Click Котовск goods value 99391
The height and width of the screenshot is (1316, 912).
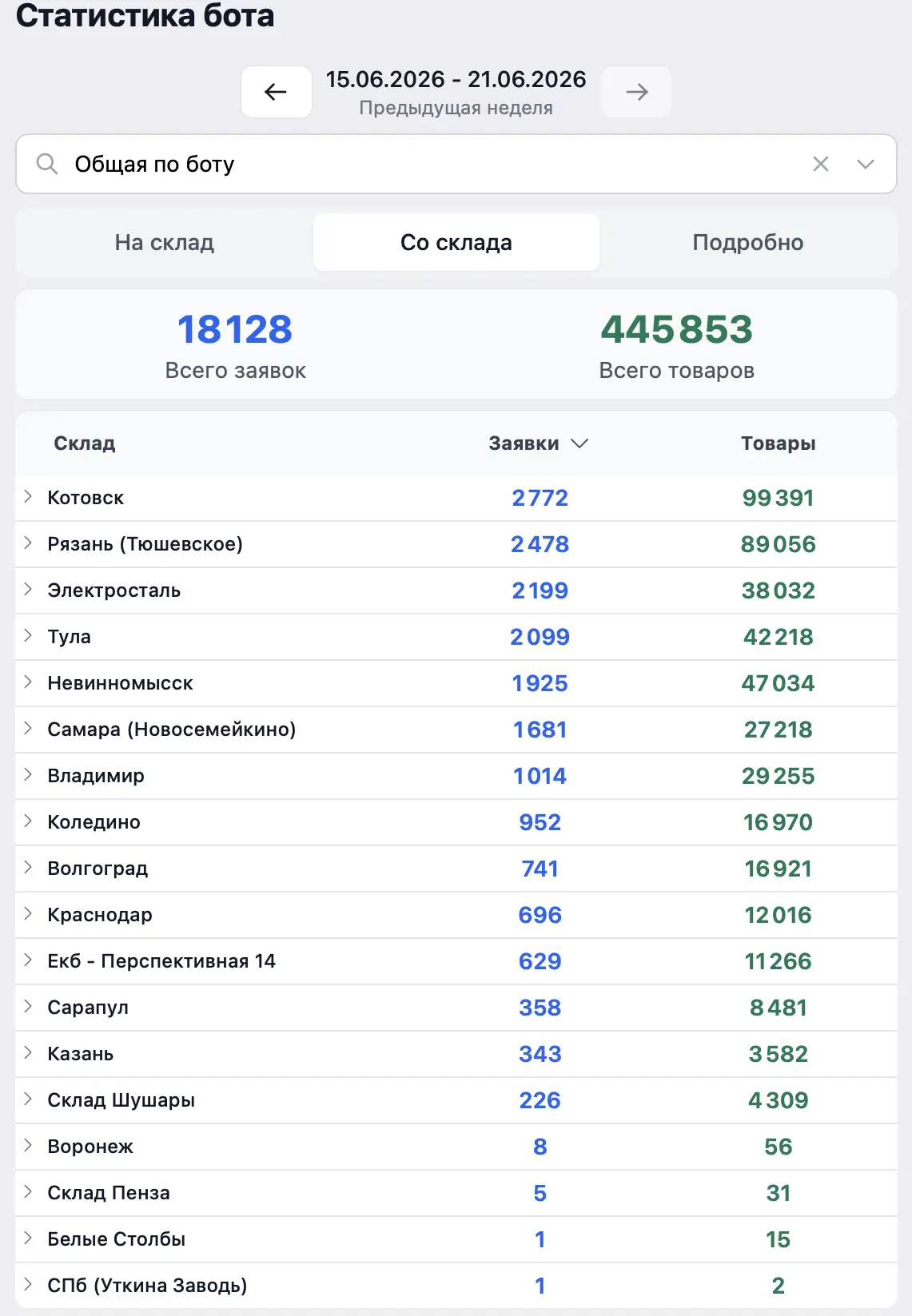tap(779, 498)
